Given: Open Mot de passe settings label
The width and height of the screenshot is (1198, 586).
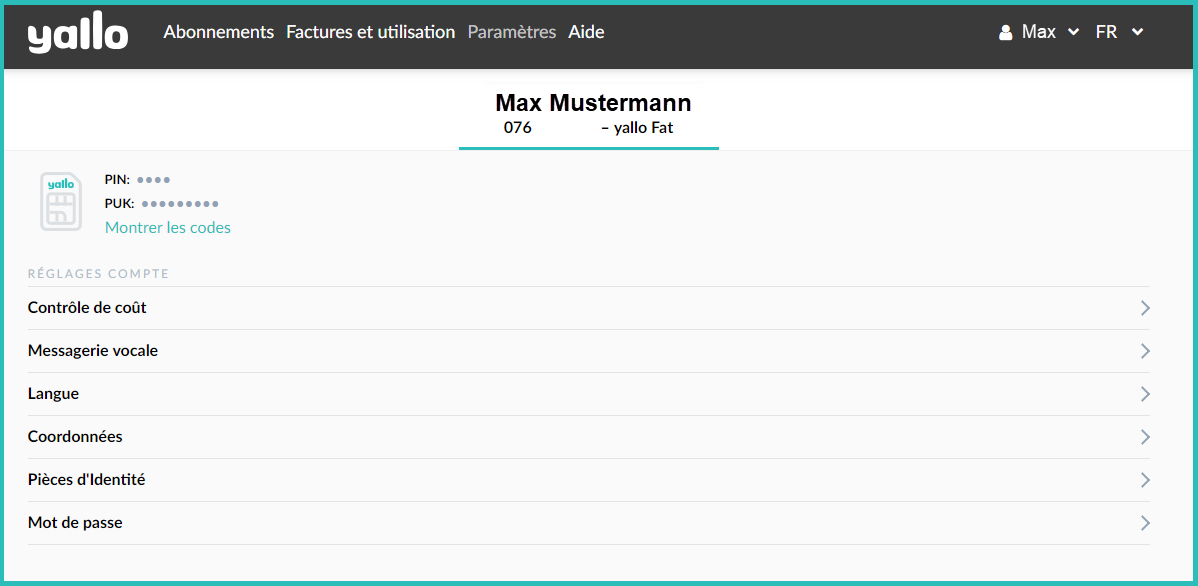Looking at the screenshot, I should point(75,523).
